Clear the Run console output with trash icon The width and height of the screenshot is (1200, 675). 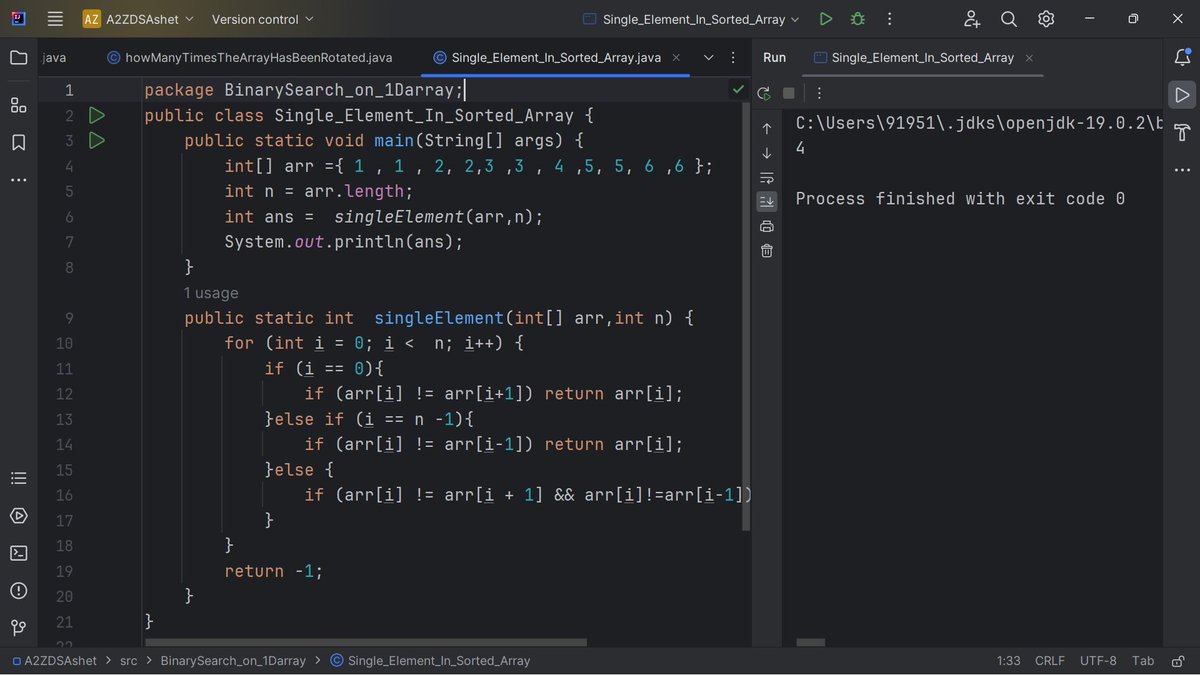(766, 251)
